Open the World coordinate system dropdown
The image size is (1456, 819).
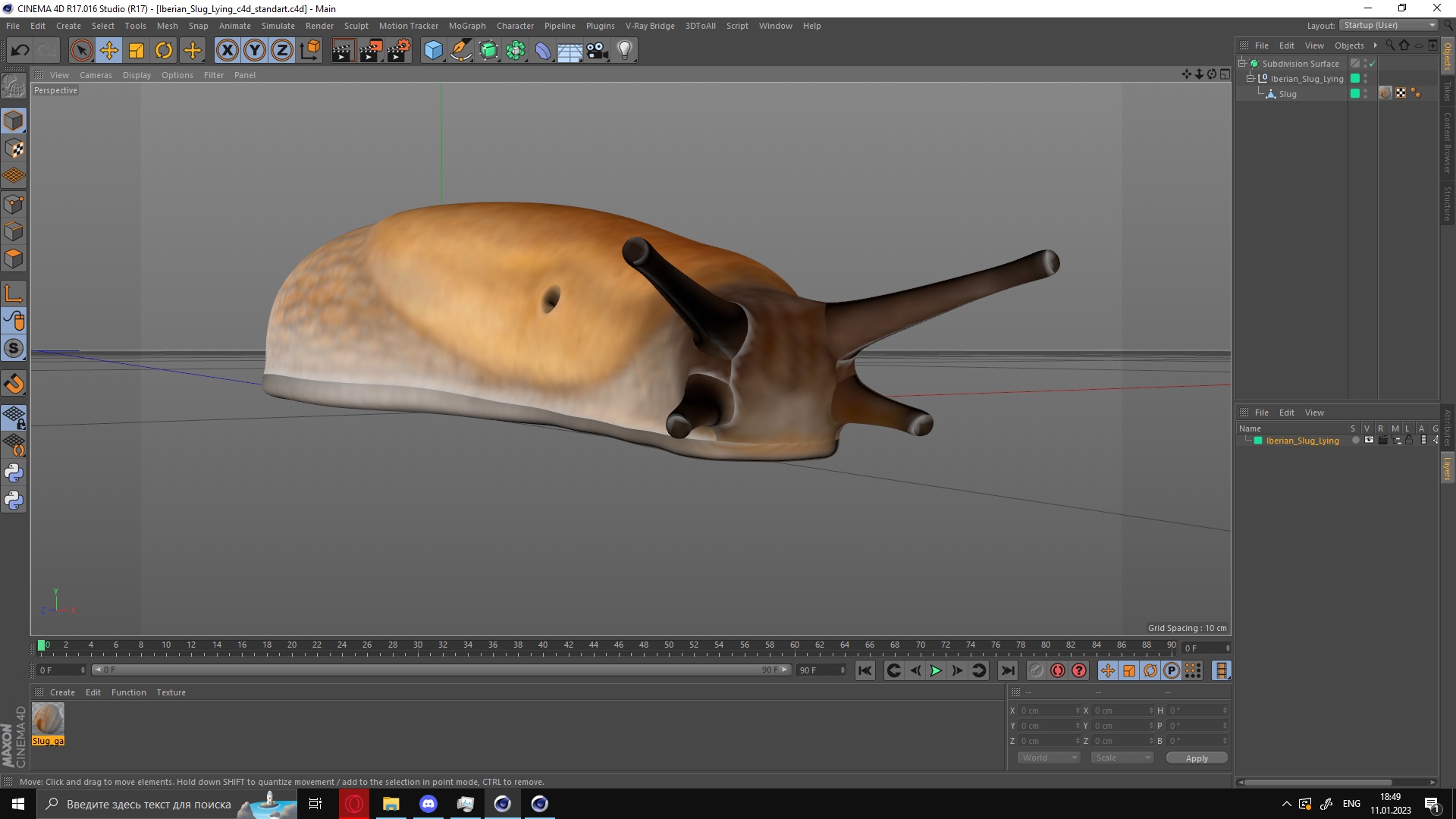coord(1048,758)
